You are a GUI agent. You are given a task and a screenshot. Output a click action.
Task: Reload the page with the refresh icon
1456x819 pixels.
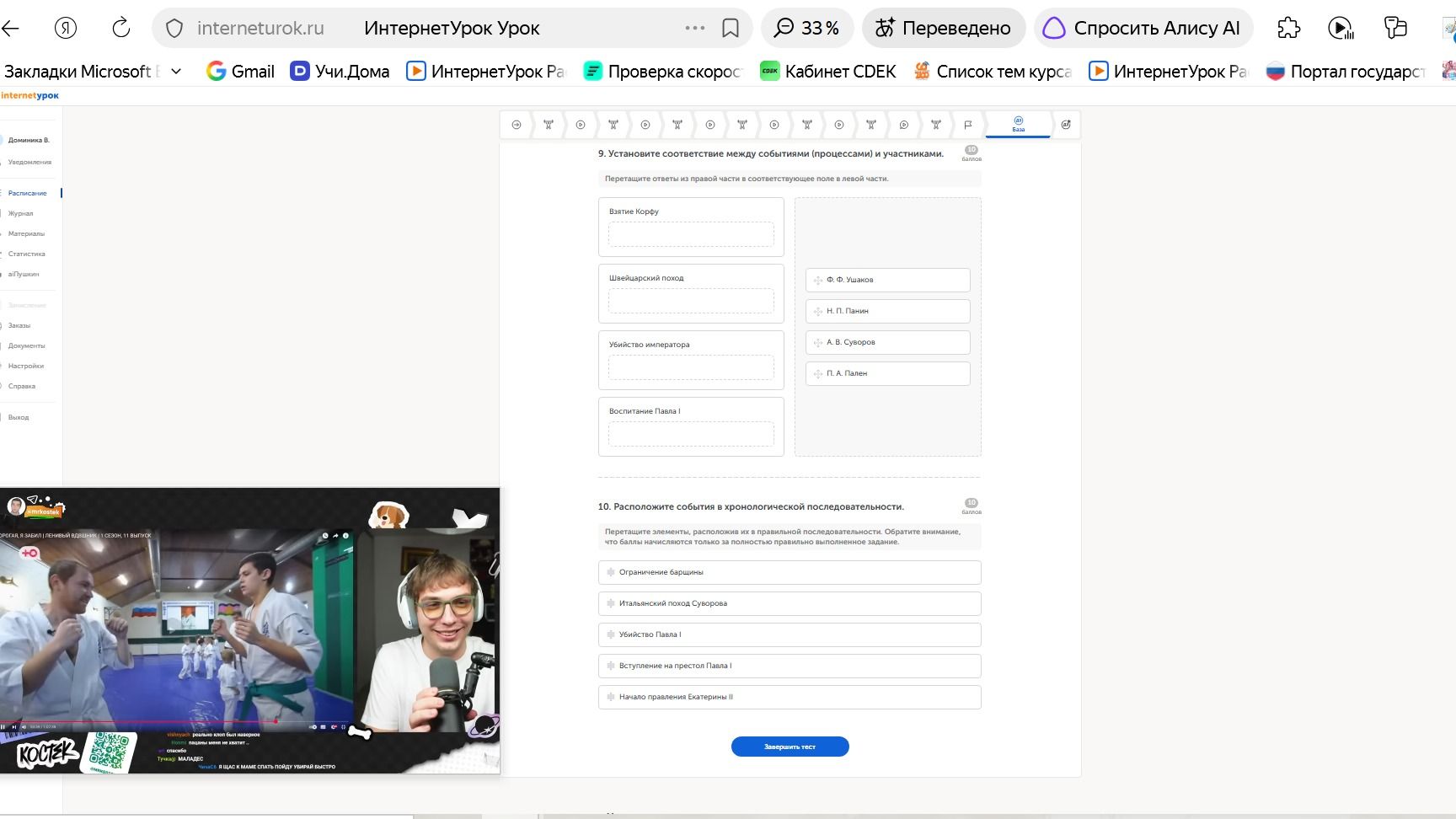click(121, 28)
